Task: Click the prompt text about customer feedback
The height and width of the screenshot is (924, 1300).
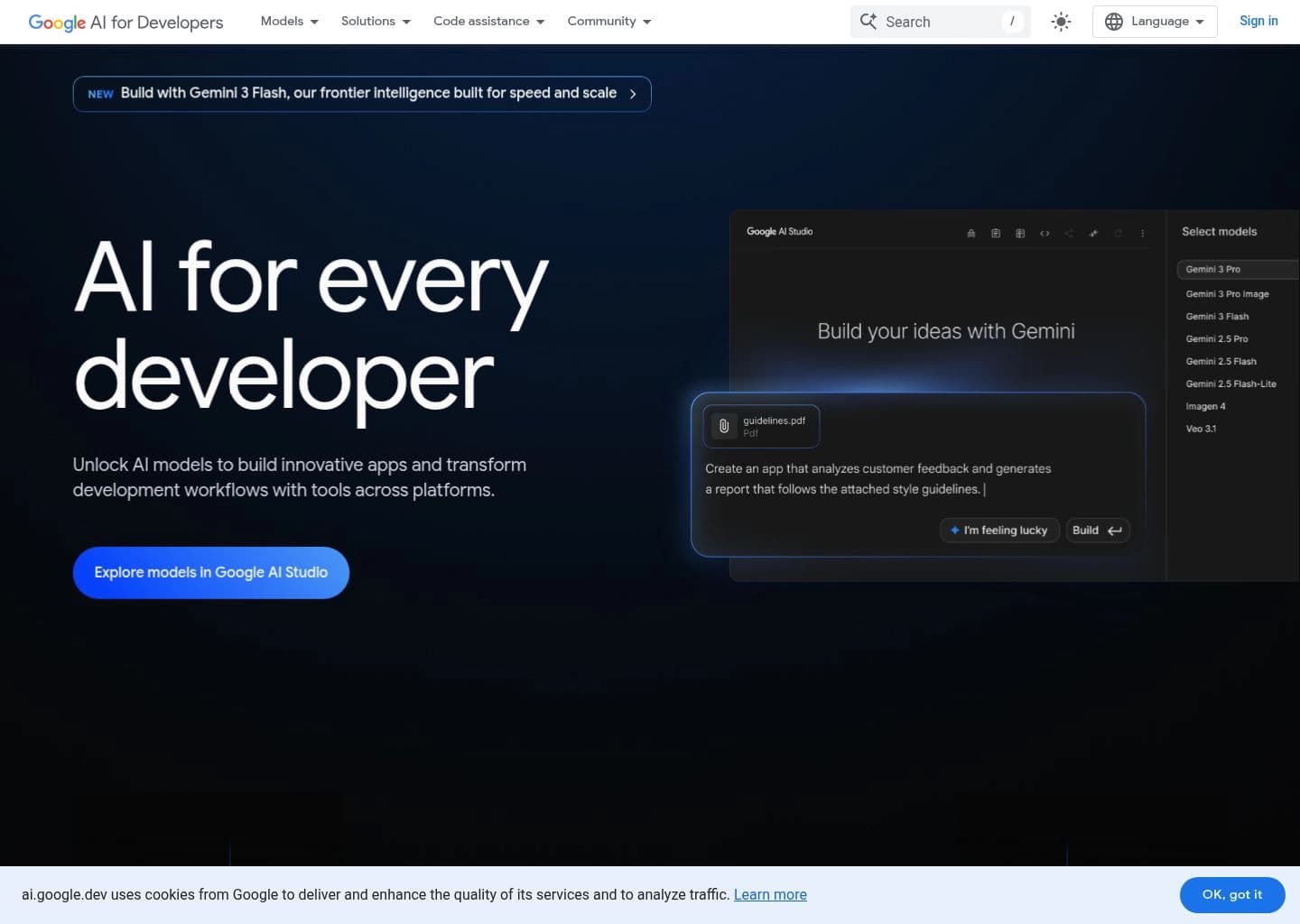Action: pos(877,479)
